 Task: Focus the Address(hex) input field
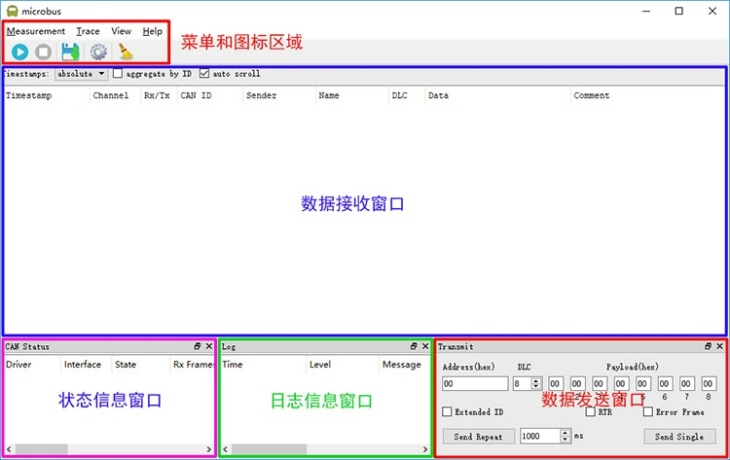pos(475,384)
